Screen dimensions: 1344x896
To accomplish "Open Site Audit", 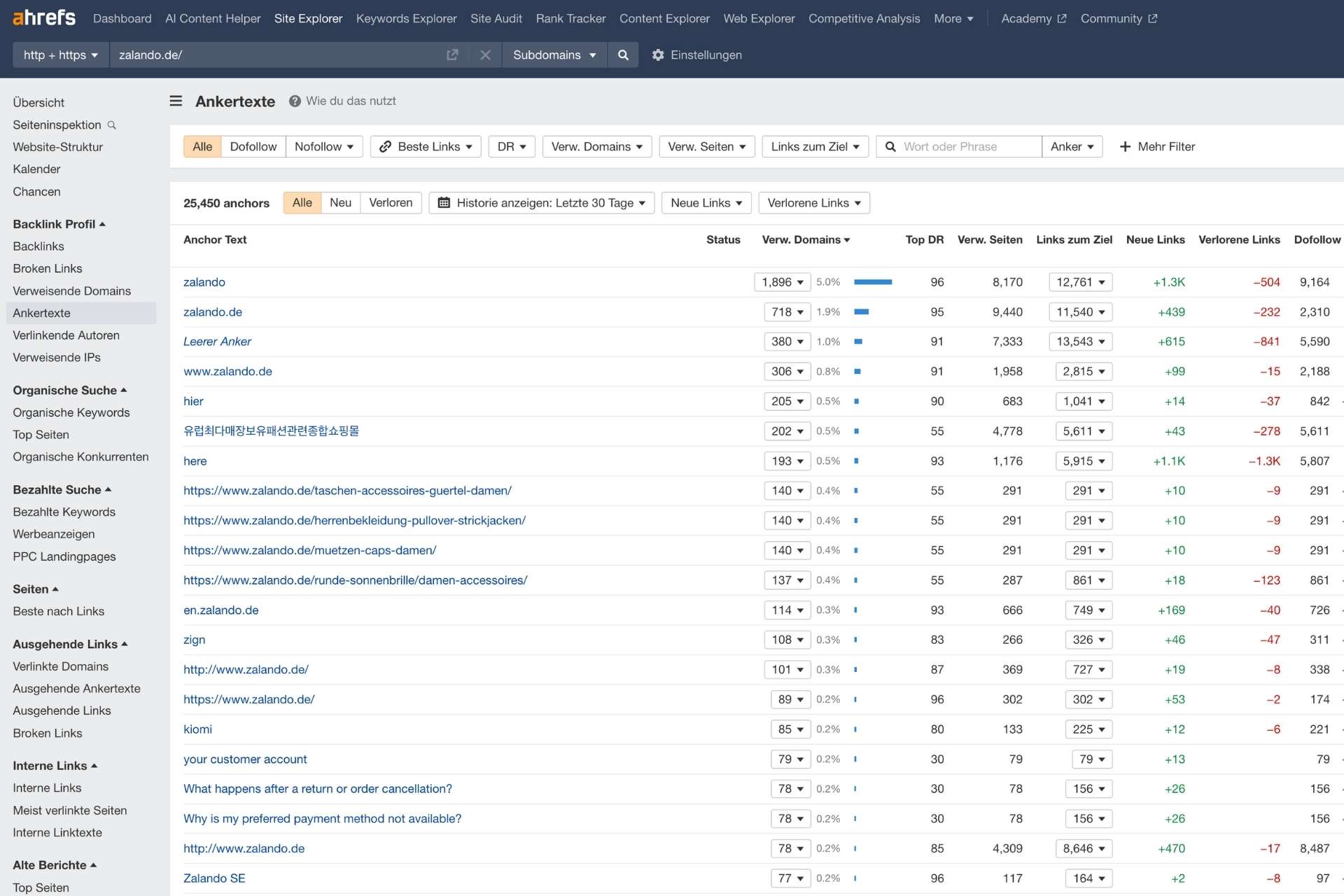I will click(x=496, y=18).
